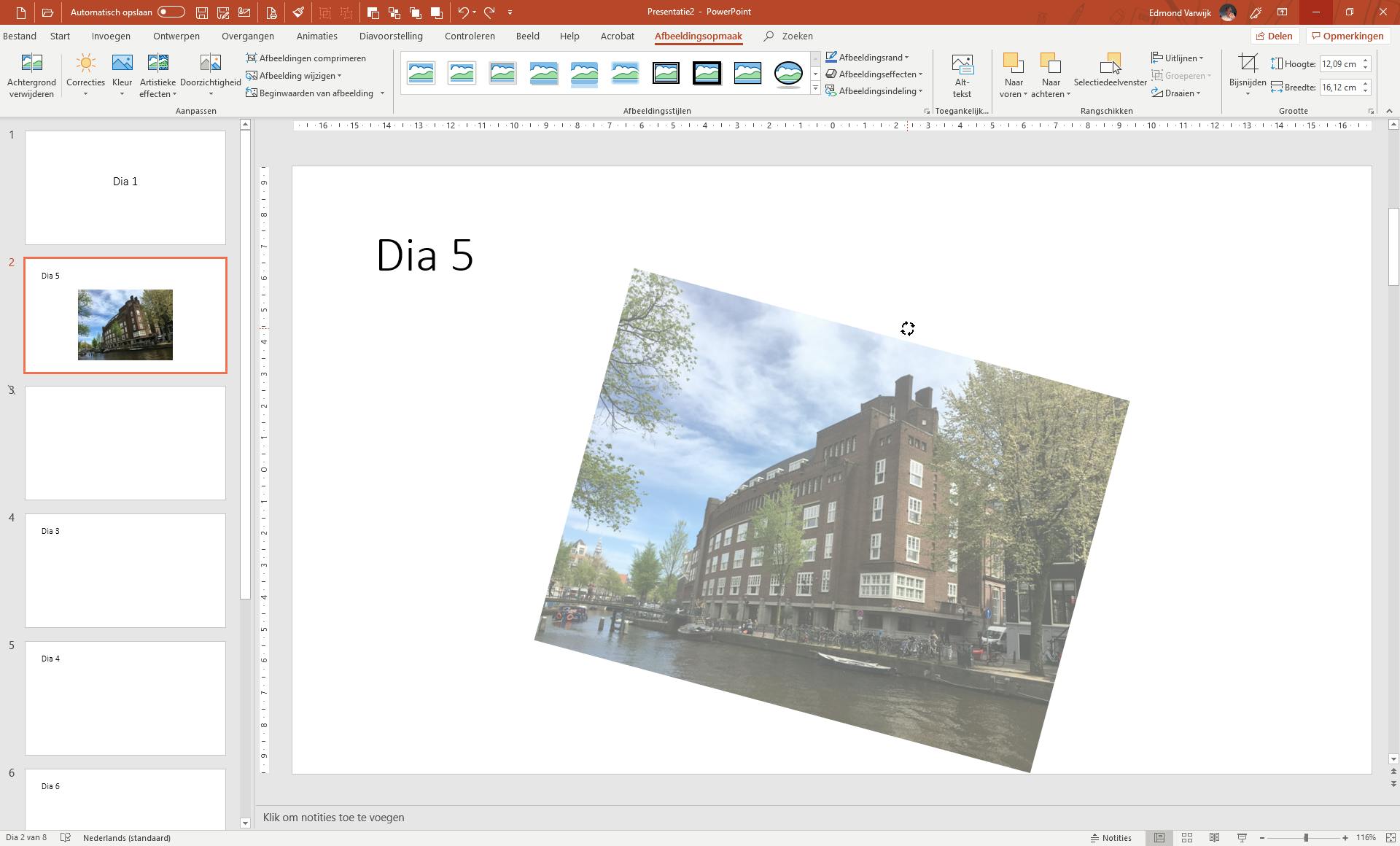Open the Invoegen ribbon tab
The image size is (1400, 846).
point(111,36)
